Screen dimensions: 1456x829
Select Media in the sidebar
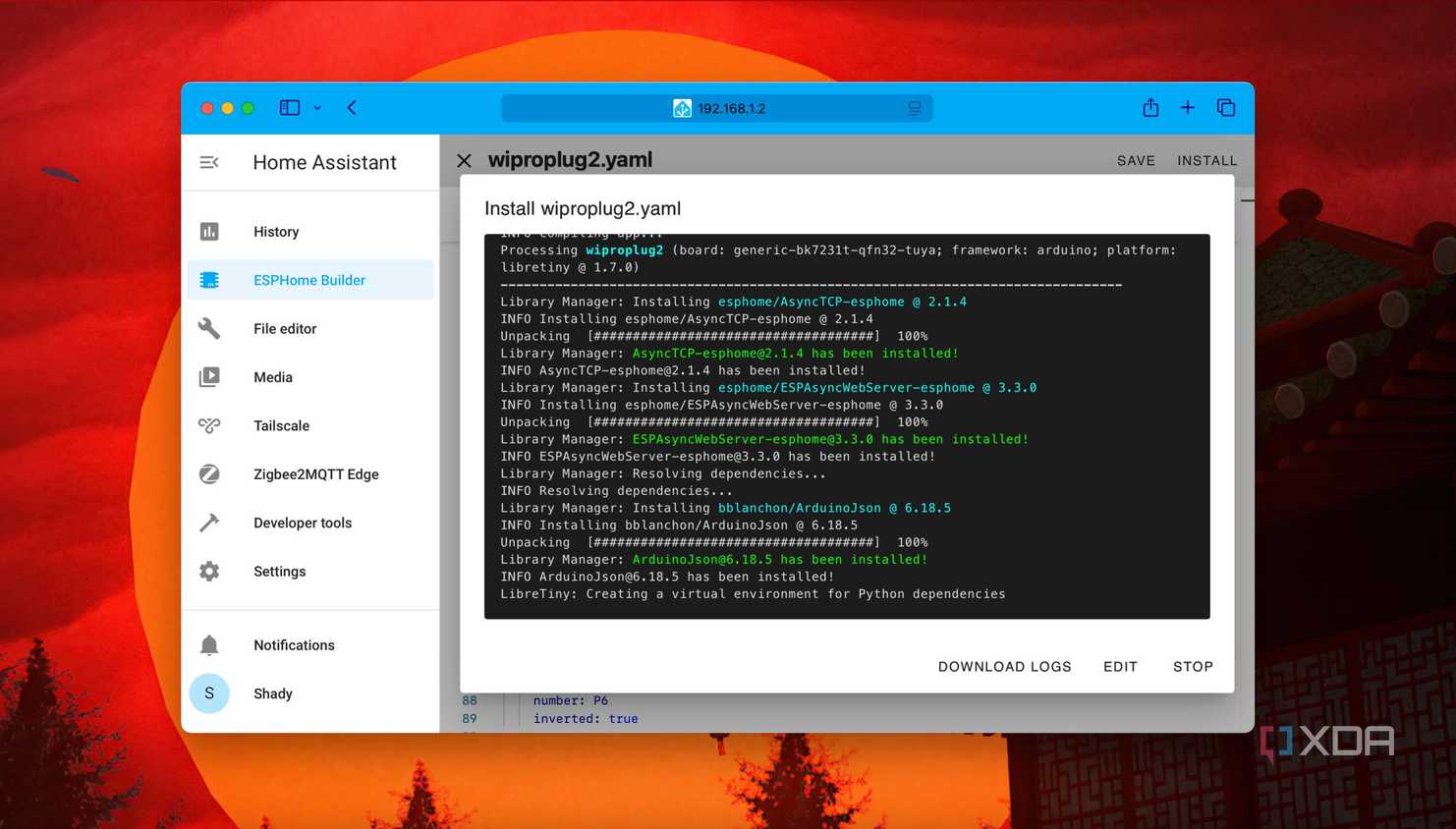pyautogui.click(x=310, y=377)
